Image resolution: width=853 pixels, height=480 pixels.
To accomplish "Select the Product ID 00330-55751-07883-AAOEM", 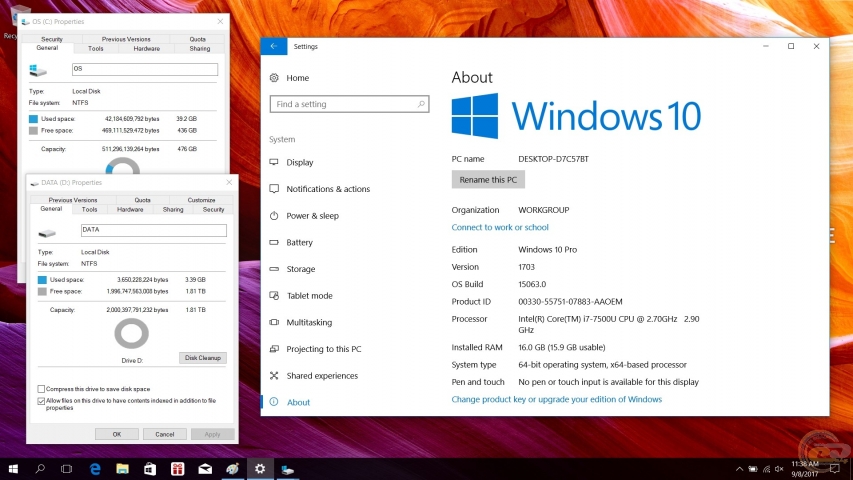I will (x=570, y=301).
